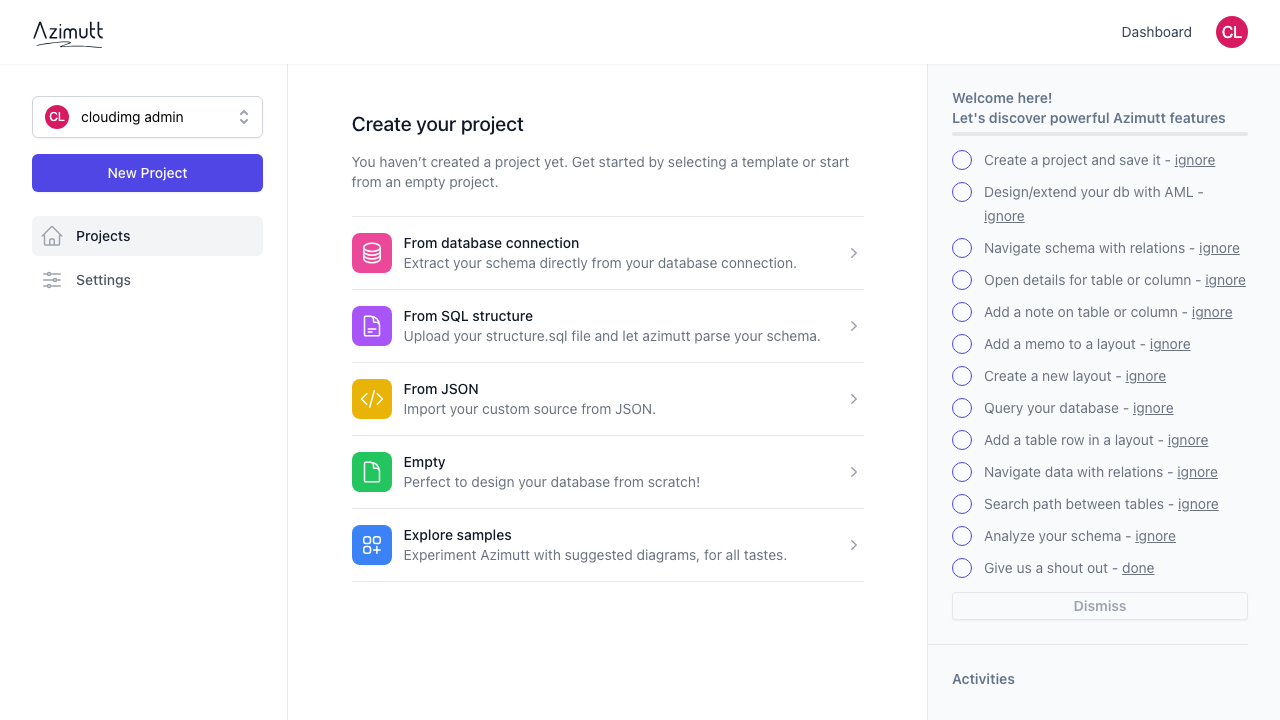The height and width of the screenshot is (720, 1280).
Task: Ignore 'Open details for table or column'
Action: pos(1225,280)
